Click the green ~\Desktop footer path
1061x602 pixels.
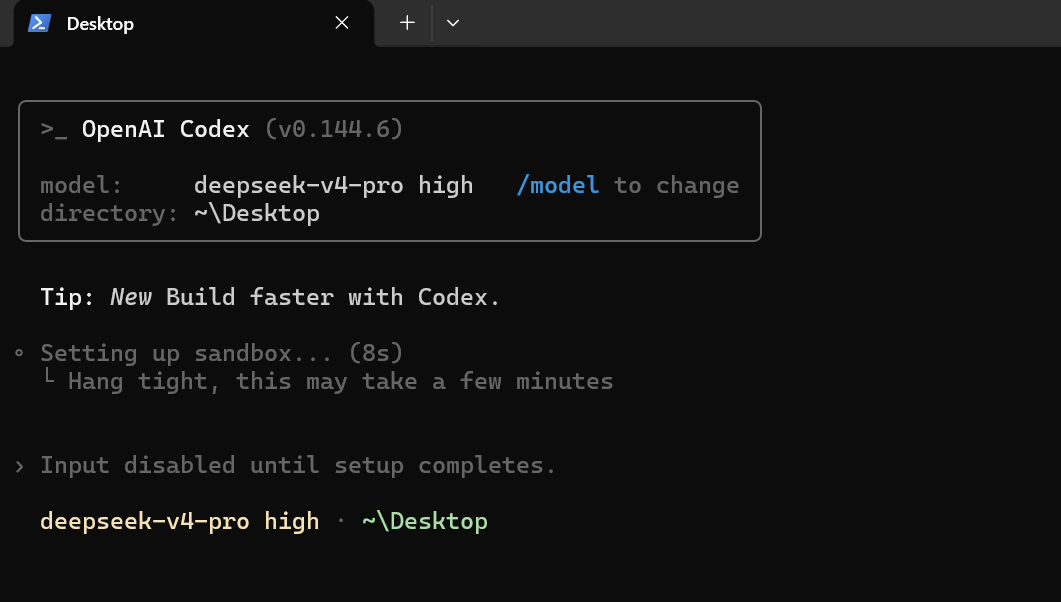pos(425,522)
